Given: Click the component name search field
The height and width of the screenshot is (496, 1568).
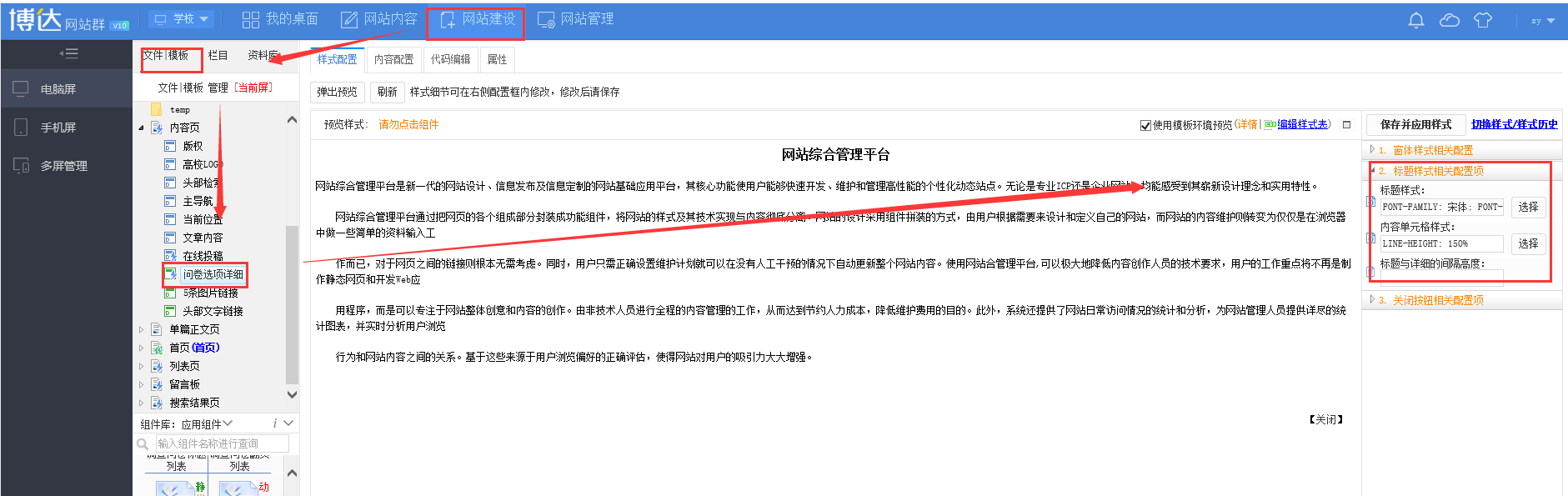Looking at the screenshot, I should click(x=222, y=444).
